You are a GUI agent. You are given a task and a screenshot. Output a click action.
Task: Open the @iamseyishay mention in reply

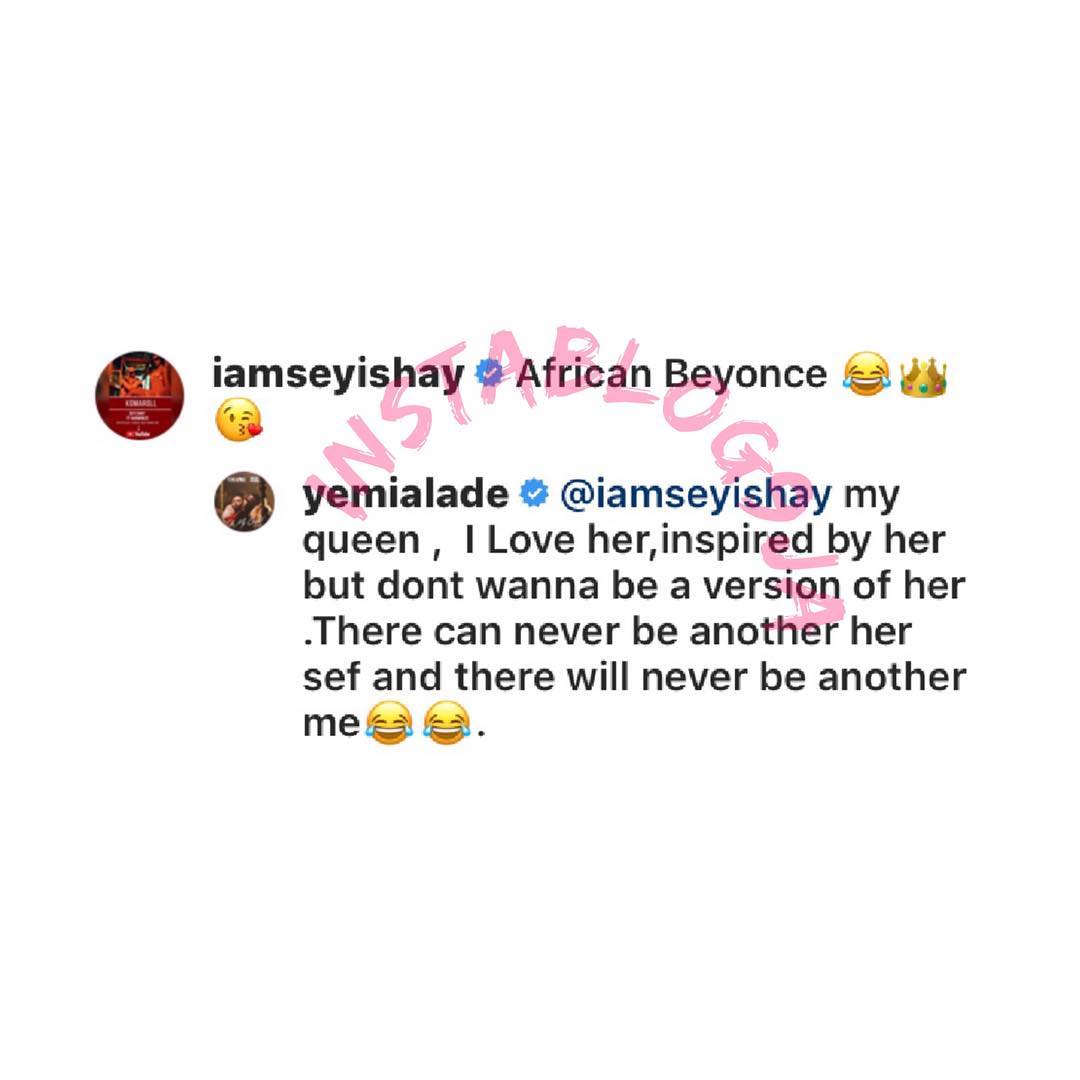(696, 496)
